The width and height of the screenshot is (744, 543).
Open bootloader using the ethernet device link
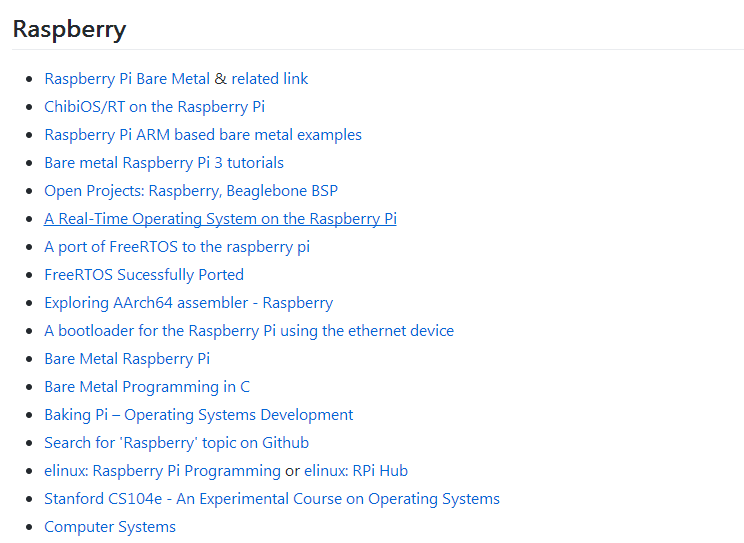[249, 331]
